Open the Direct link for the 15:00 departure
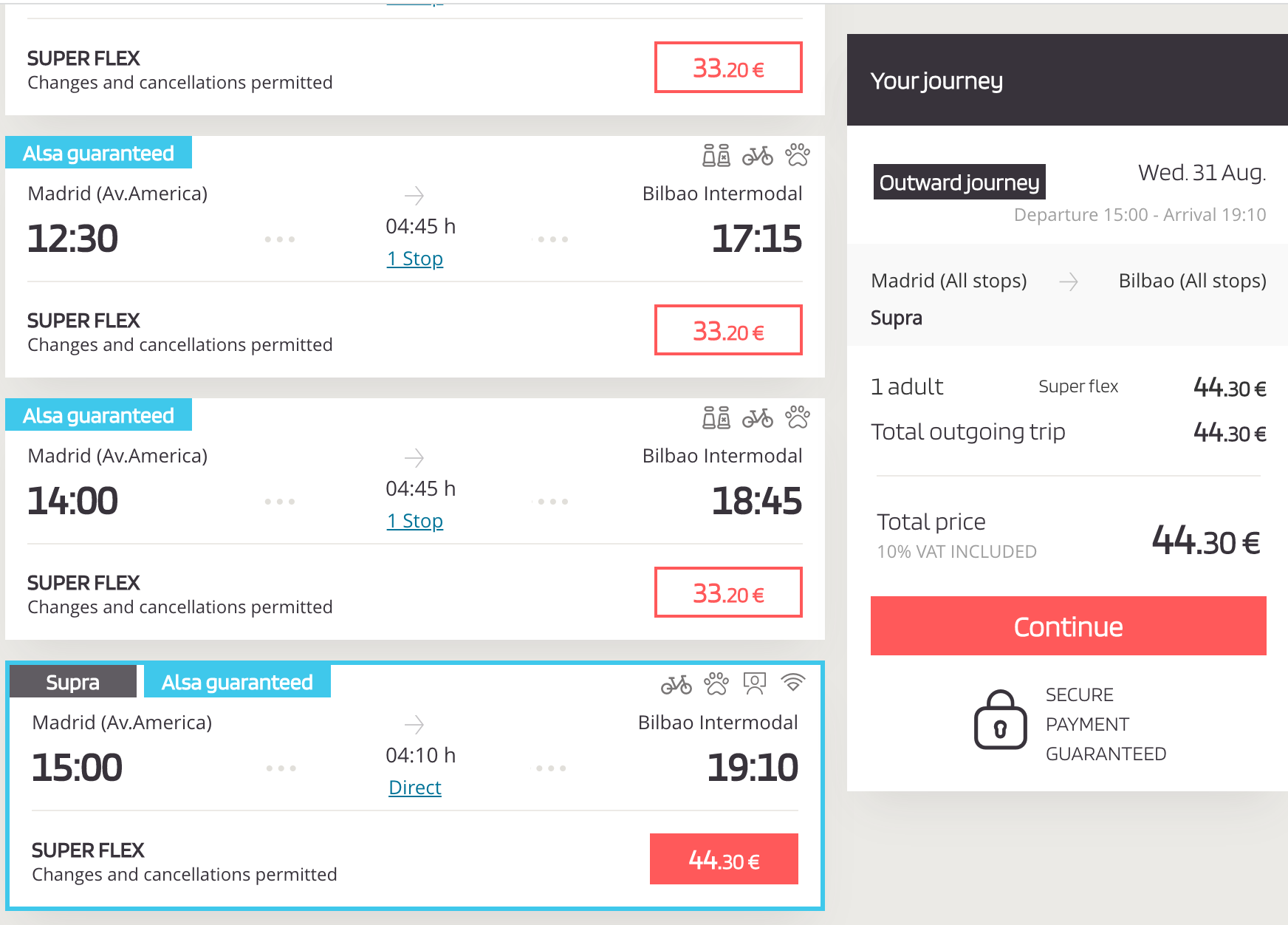The width and height of the screenshot is (1288, 925). click(x=414, y=788)
